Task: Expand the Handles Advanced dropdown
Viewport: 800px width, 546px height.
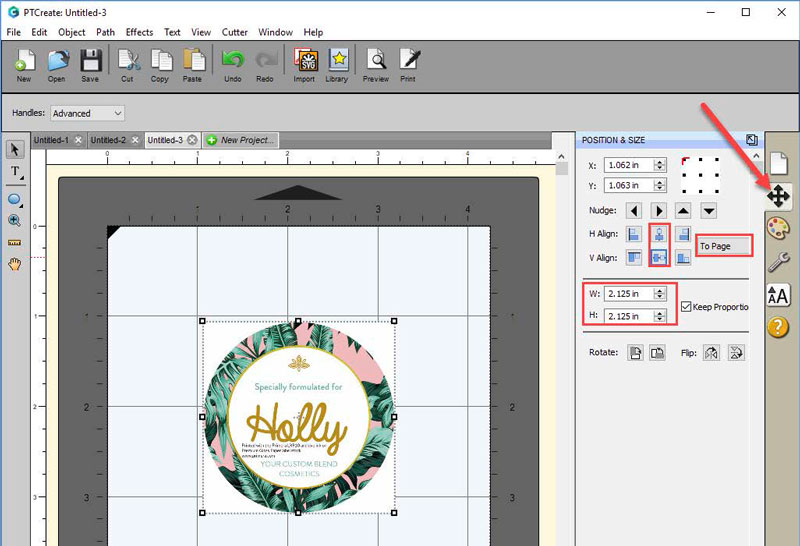Action: point(88,113)
